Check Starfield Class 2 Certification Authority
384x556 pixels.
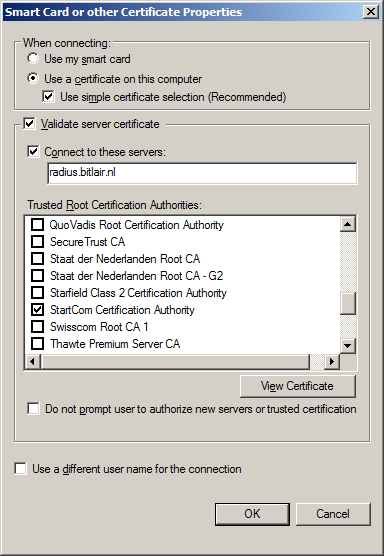[37, 293]
